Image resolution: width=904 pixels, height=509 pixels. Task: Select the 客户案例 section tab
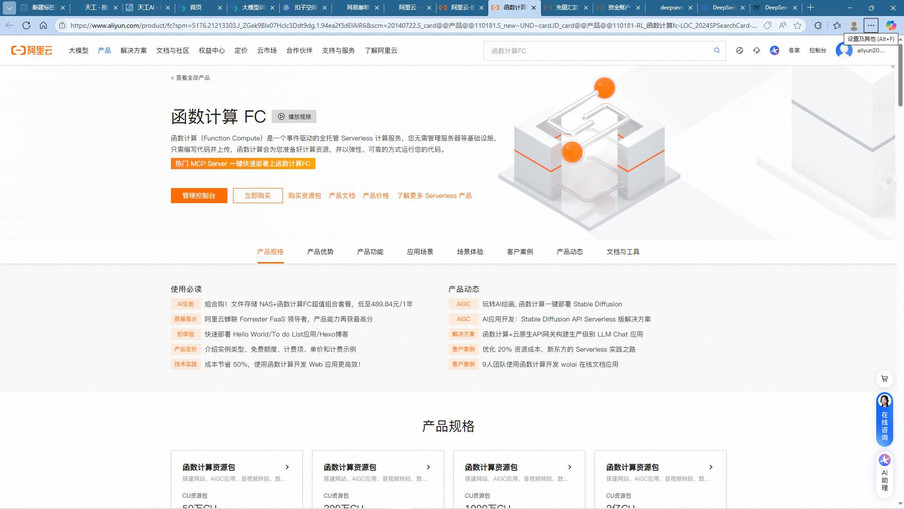click(520, 252)
